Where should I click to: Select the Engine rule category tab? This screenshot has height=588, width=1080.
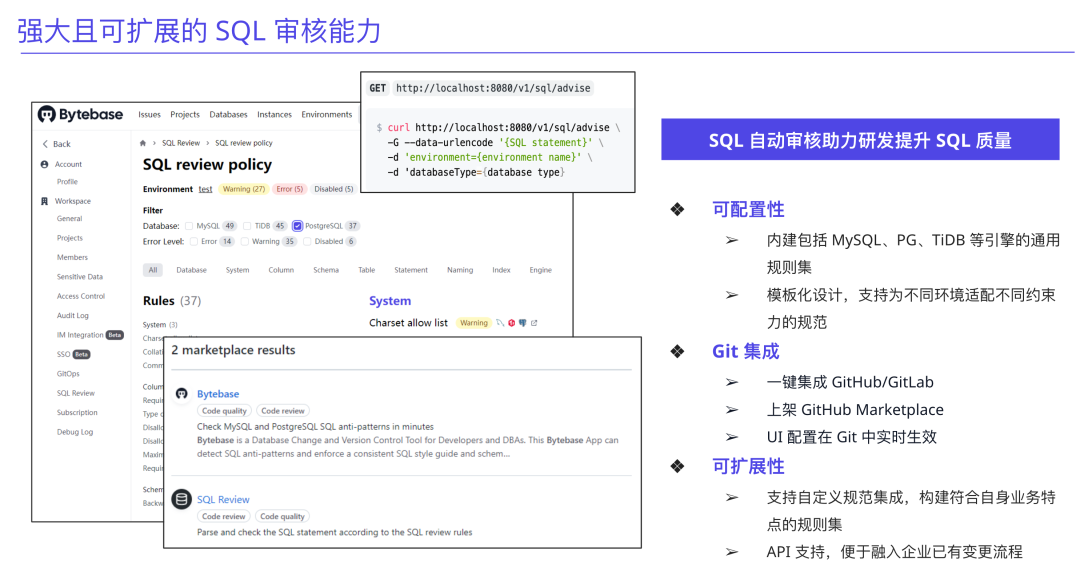tap(541, 270)
